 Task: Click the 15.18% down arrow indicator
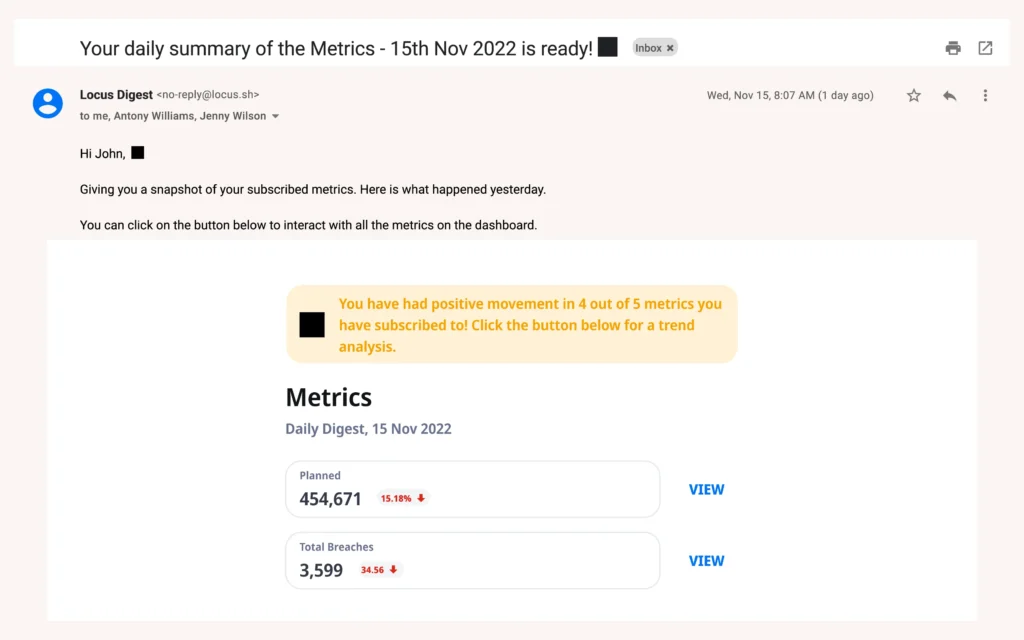403,498
